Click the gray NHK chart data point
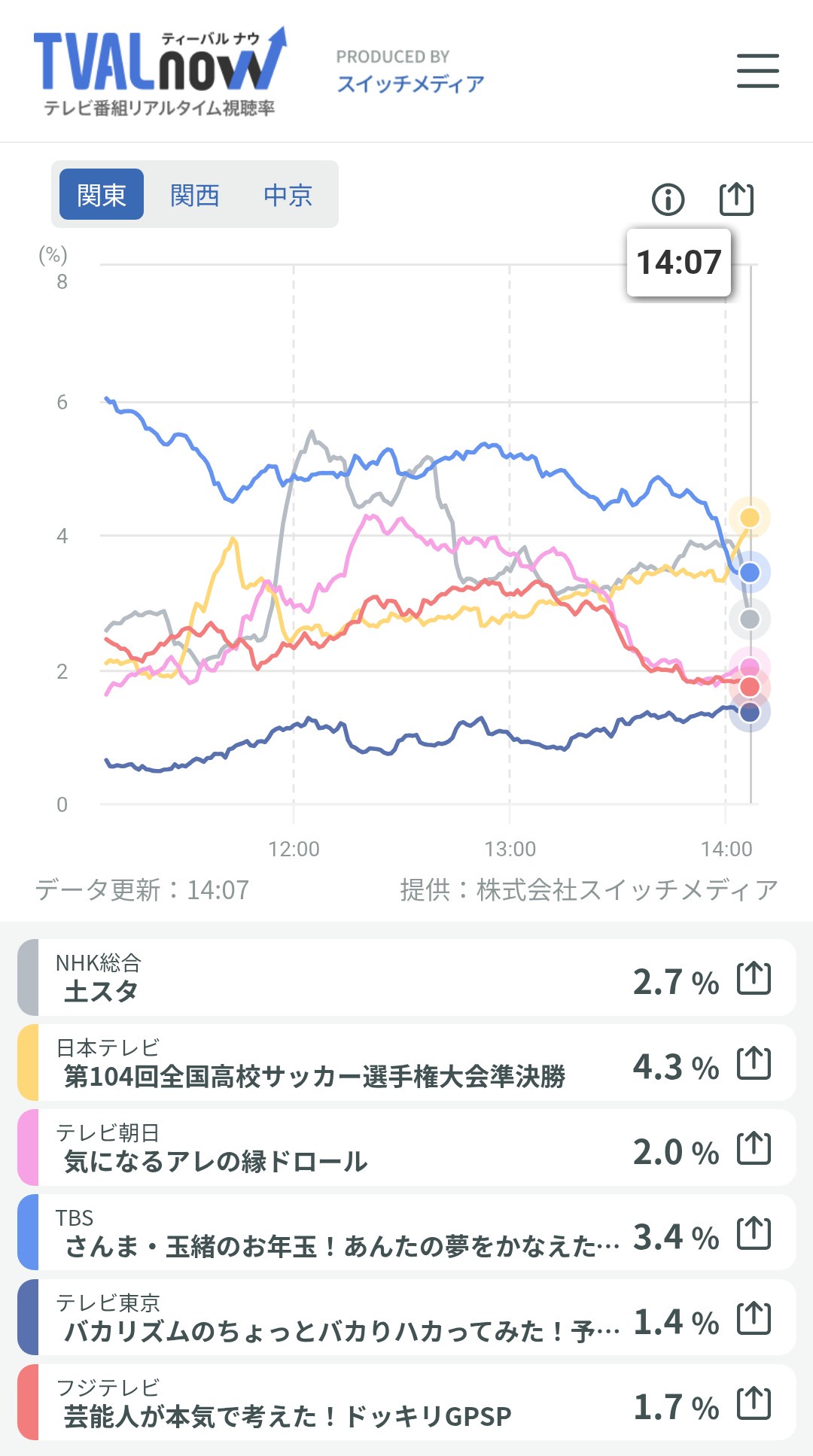Screen dimensions: 813x1456 click(x=750, y=619)
